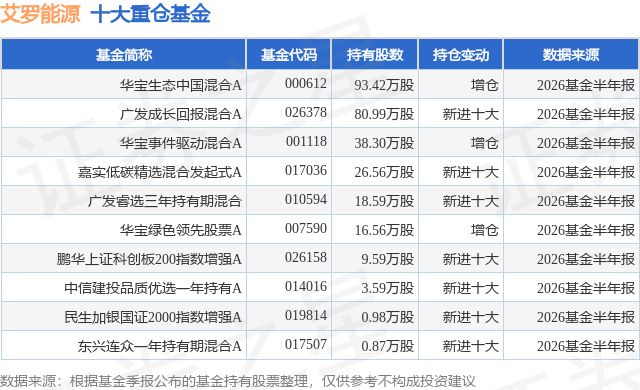Select the 持有股数 column header
640x390 pixels.
tap(375, 55)
